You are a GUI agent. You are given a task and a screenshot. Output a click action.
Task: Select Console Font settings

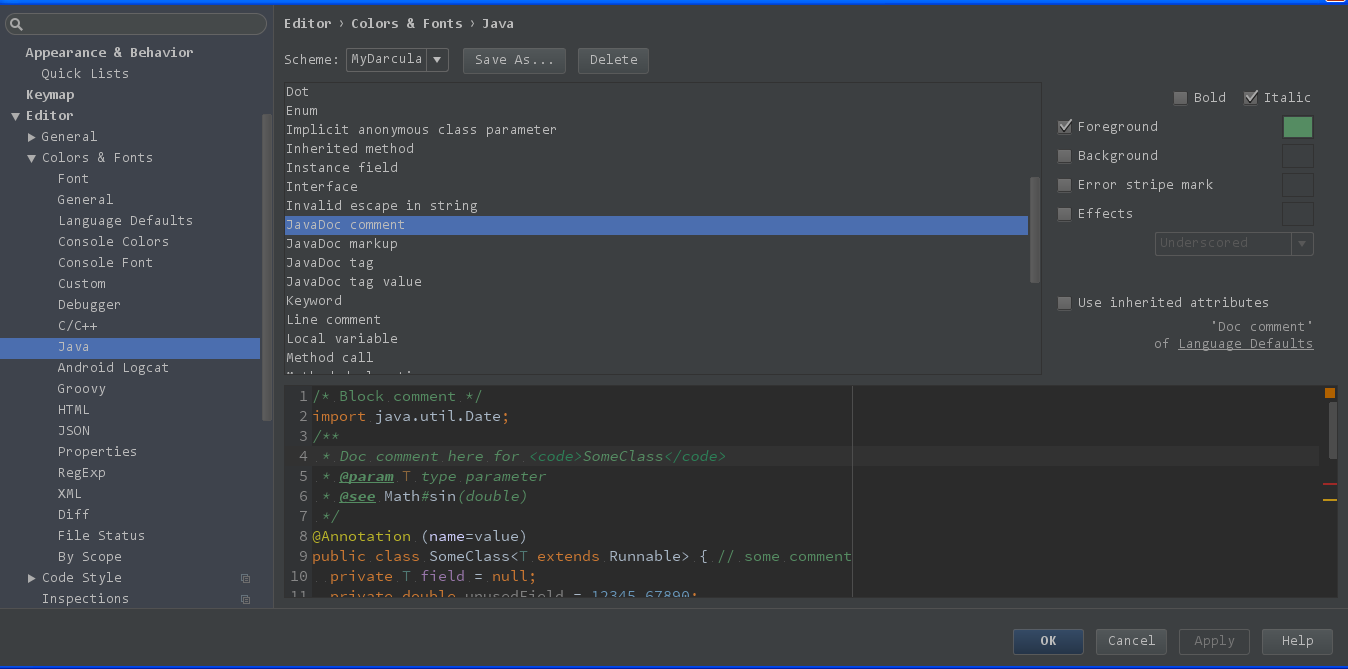(105, 263)
